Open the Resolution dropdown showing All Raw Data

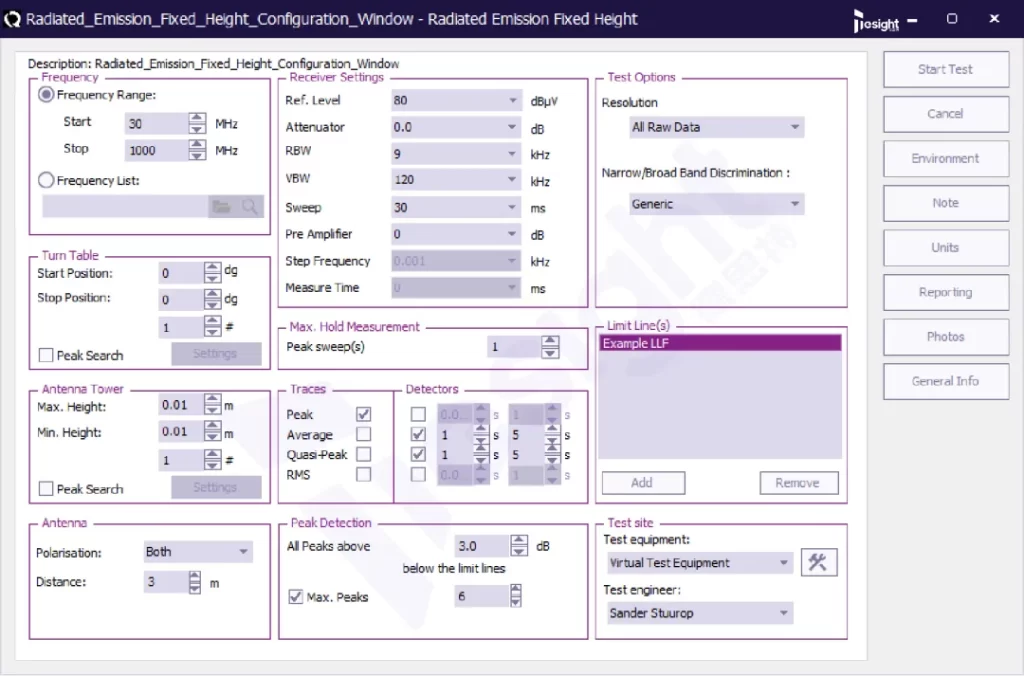716,127
